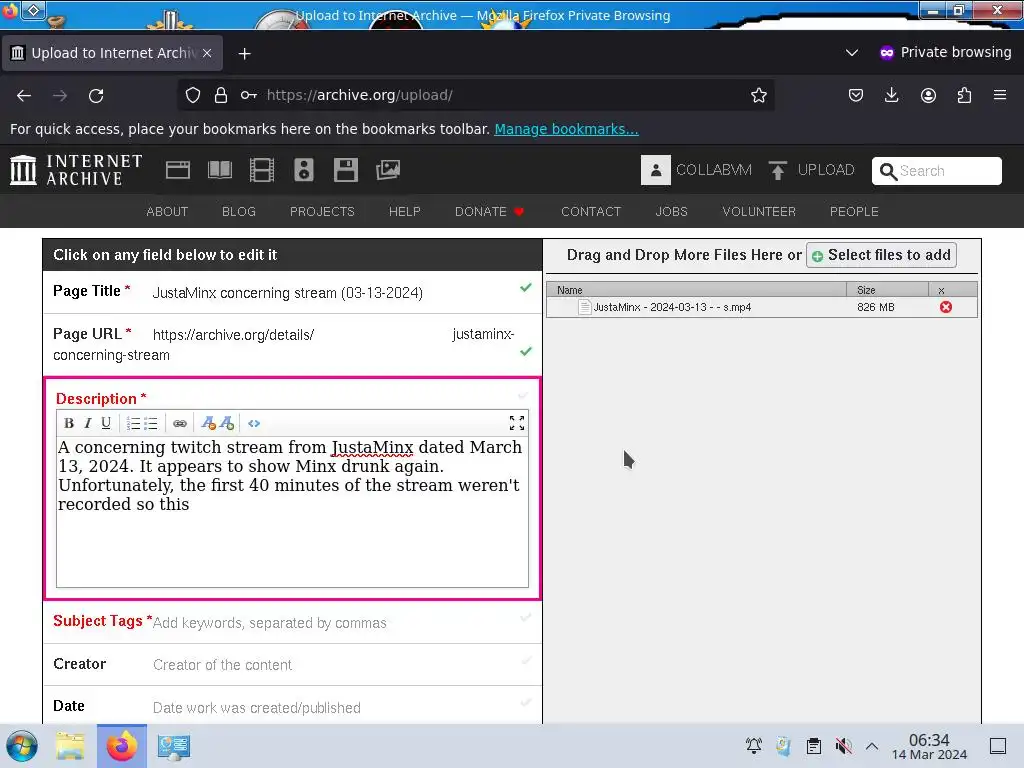Remove JustaMinx mp4 file from upload list
The height and width of the screenshot is (768, 1024).
[946, 307]
